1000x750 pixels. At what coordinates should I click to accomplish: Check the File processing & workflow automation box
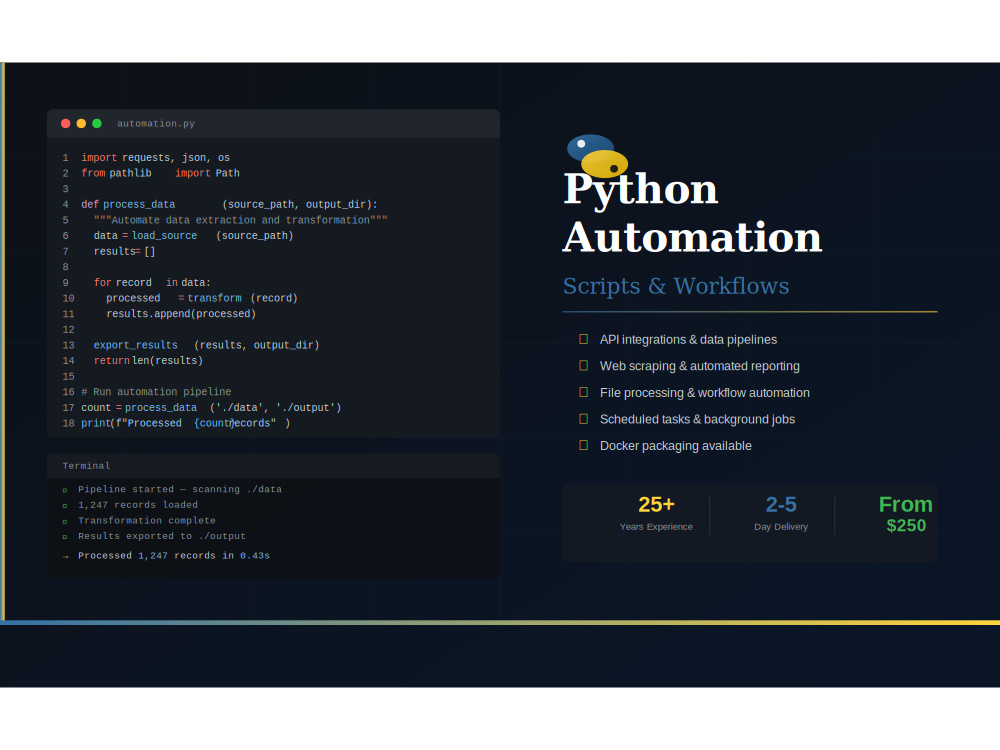(584, 392)
